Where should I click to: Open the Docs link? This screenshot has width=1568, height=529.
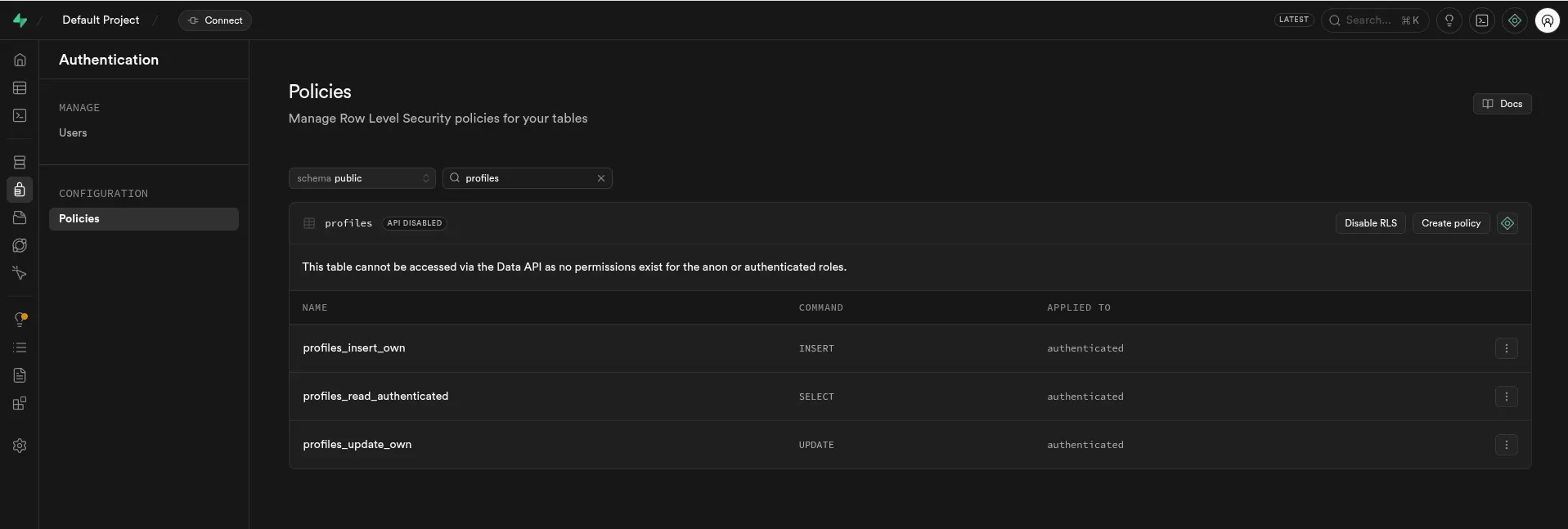tap(1502, 104)
